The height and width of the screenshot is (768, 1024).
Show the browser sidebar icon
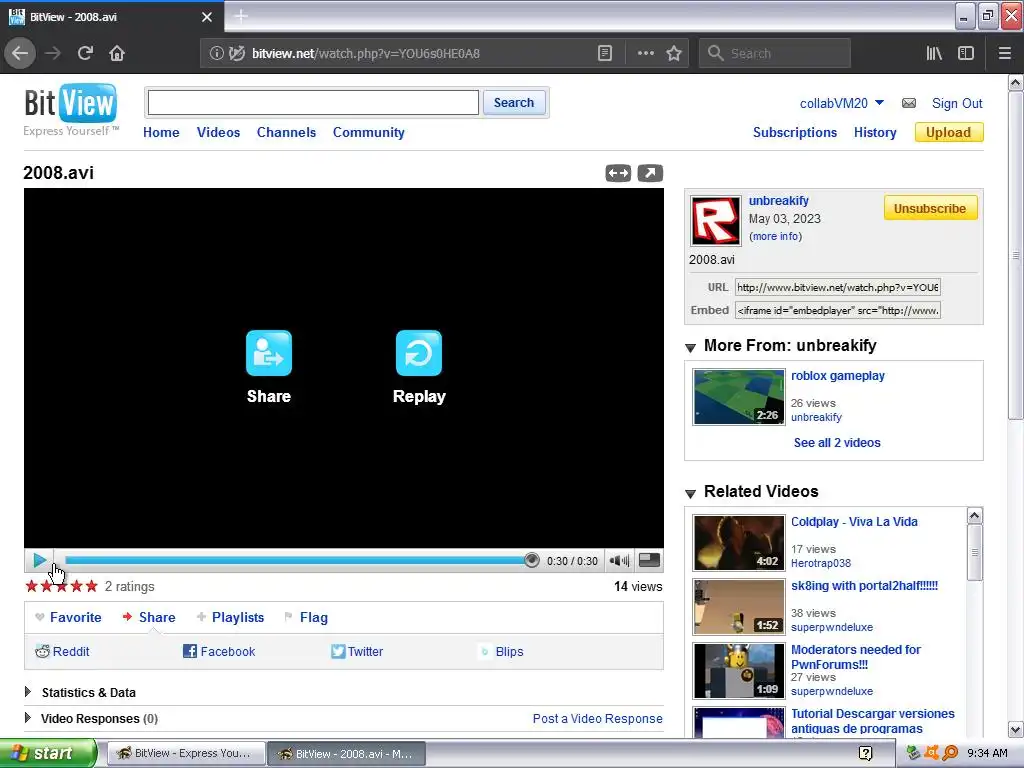(x=966, y=54)
